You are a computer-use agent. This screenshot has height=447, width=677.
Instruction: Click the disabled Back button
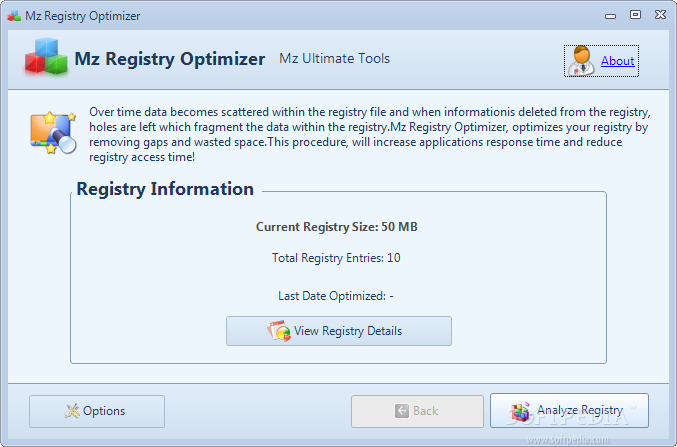pyautogui.click(x=417, y=411)
